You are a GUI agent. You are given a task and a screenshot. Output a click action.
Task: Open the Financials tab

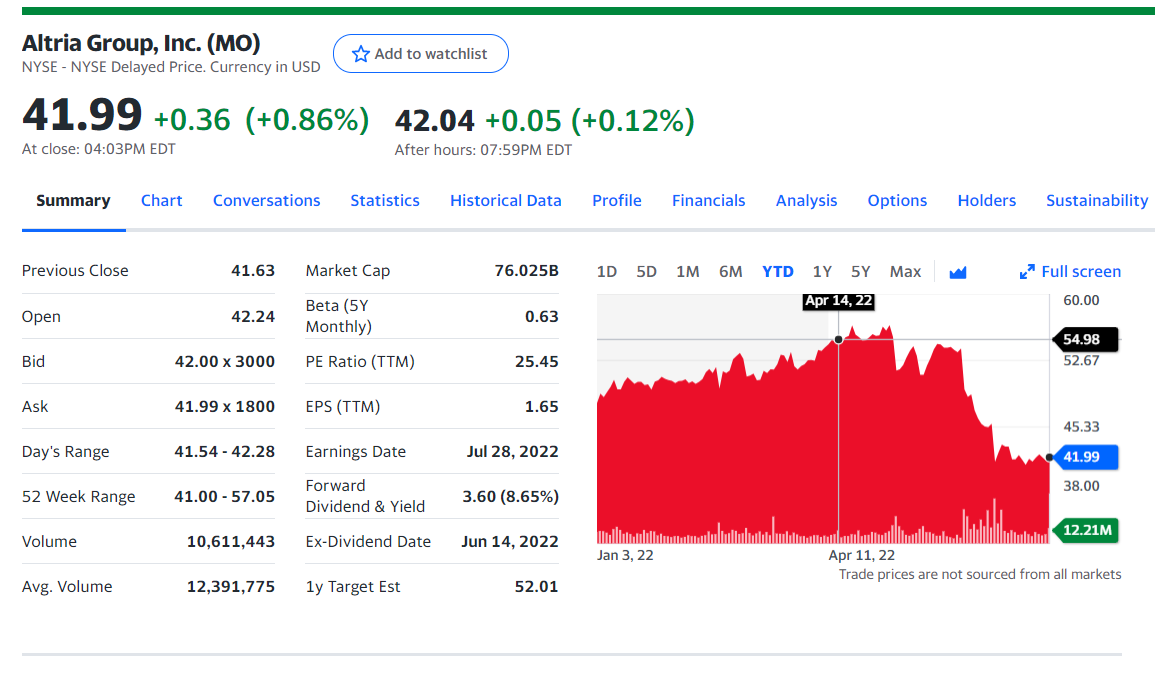709,200
